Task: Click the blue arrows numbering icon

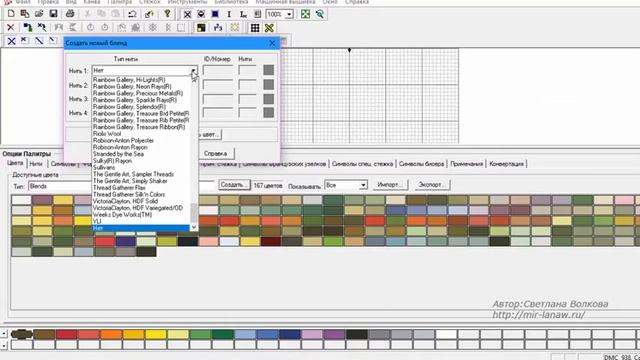Action: tap(218, 28)
